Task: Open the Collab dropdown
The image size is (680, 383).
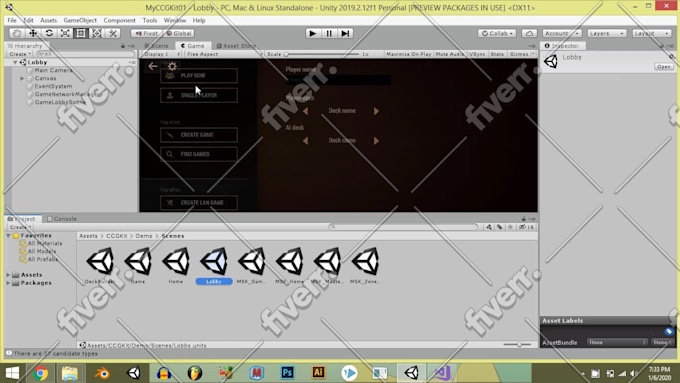Action: tap(497, 33)
